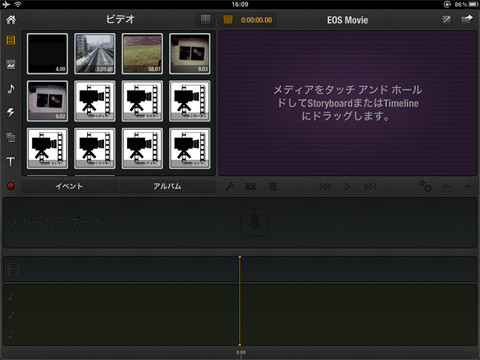Open the Transitions lightning bolt icon
Screen dimensions: 480x360
pyautogui.click(x=11, y=112)
